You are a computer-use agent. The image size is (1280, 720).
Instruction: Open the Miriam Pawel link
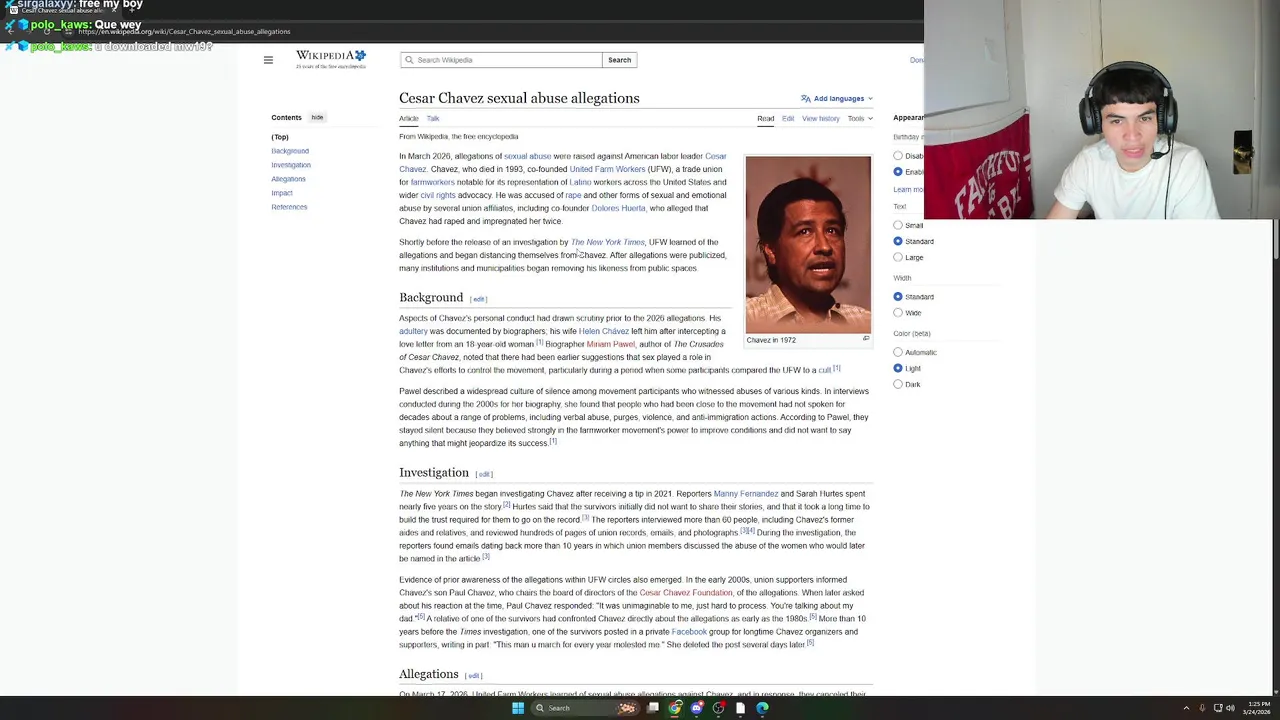[x=610, y=344]
